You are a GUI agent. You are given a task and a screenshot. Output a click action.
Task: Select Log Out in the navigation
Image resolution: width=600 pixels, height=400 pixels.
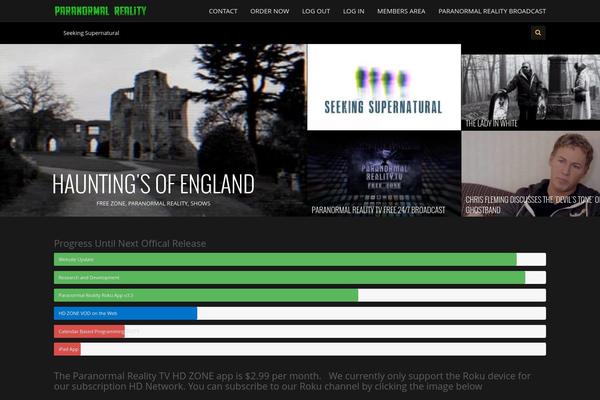(316, 11)
